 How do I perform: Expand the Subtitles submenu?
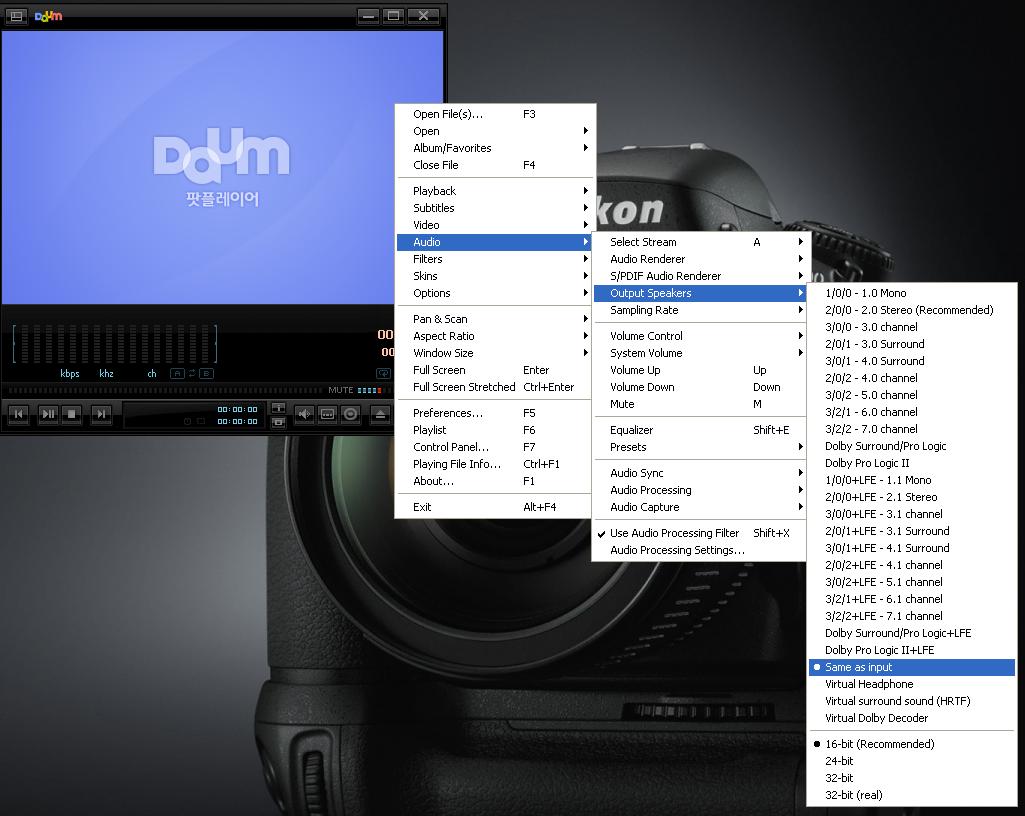[x=496, y=208]
